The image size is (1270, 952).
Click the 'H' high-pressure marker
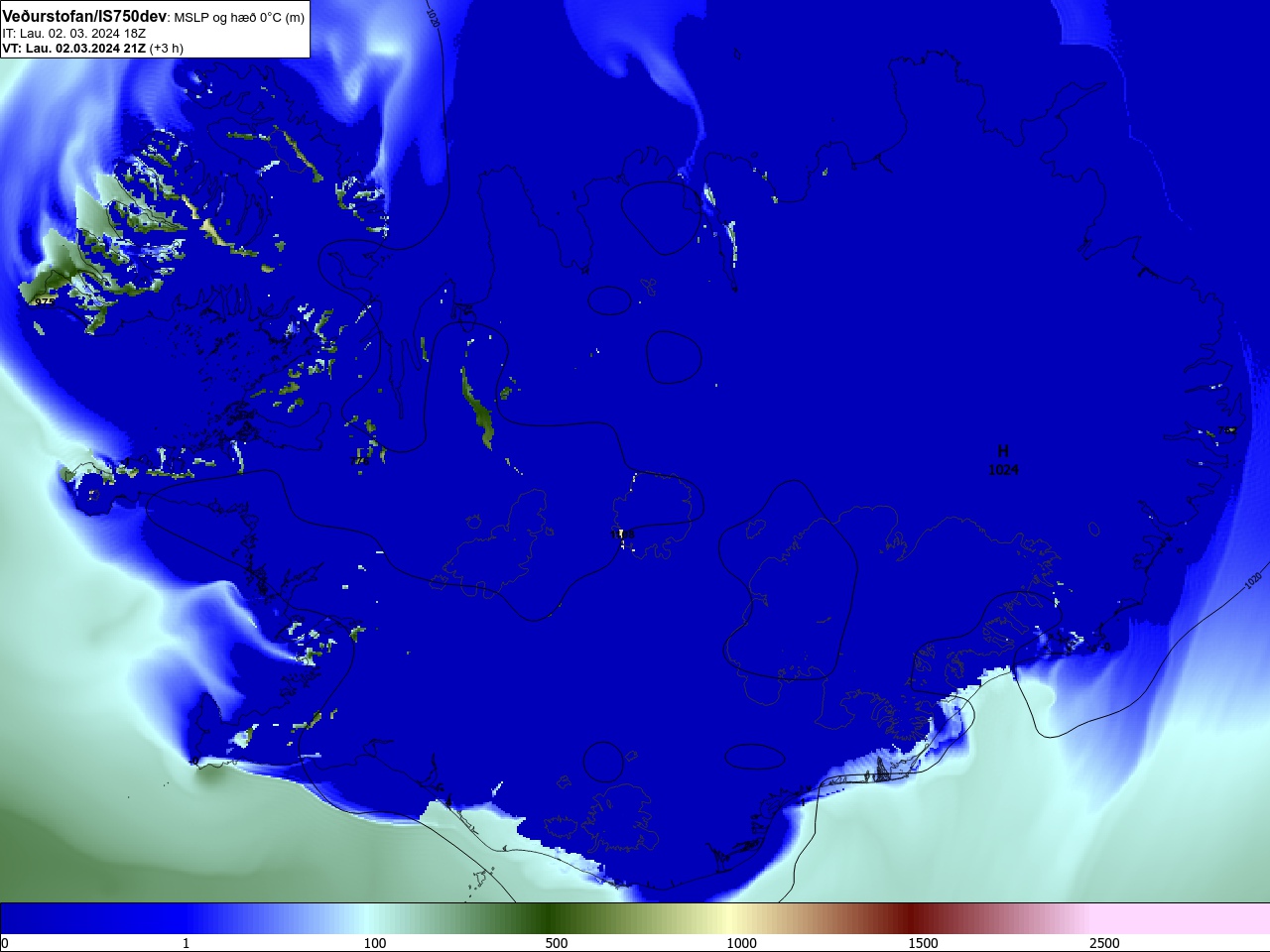1003,452
